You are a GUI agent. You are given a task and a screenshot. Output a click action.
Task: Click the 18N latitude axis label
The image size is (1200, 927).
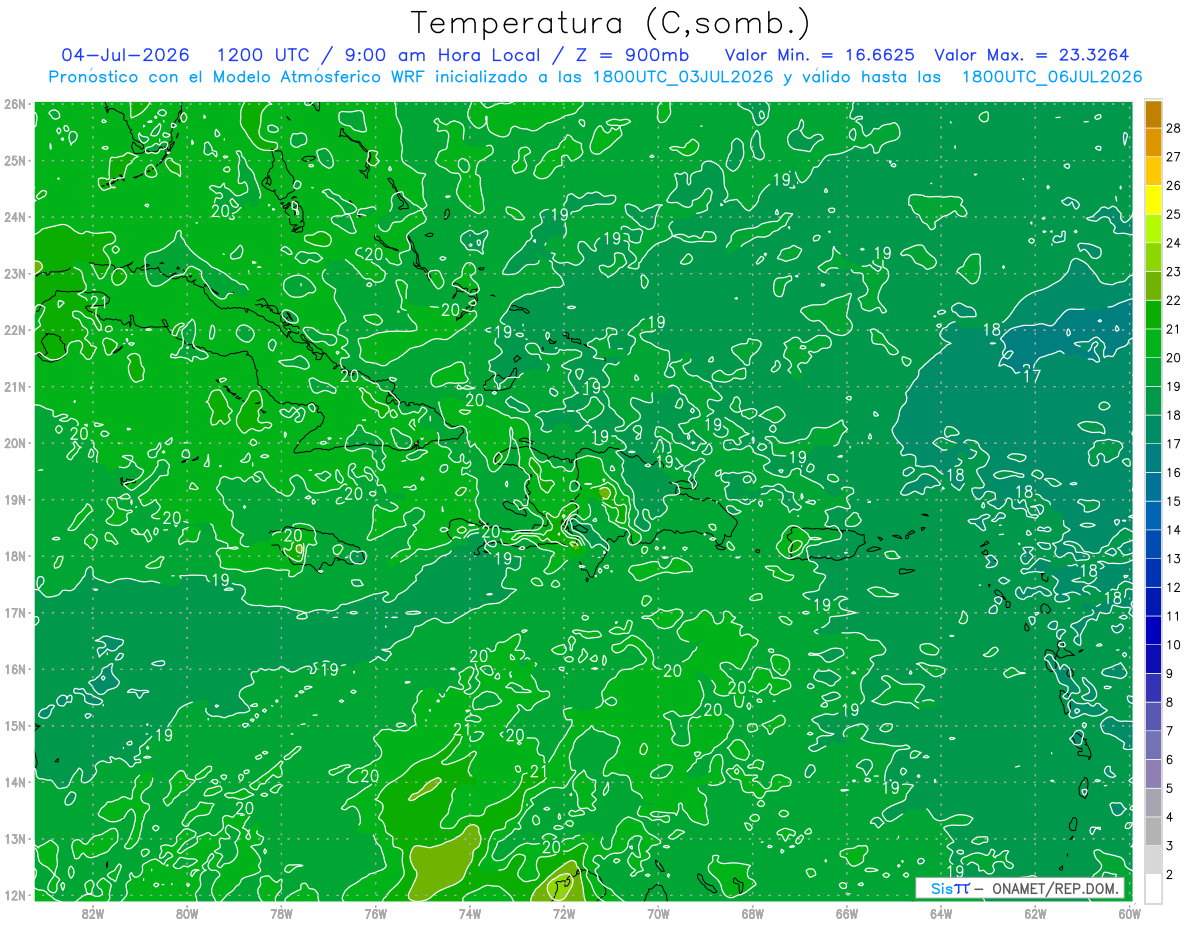[x=14, y=556]
